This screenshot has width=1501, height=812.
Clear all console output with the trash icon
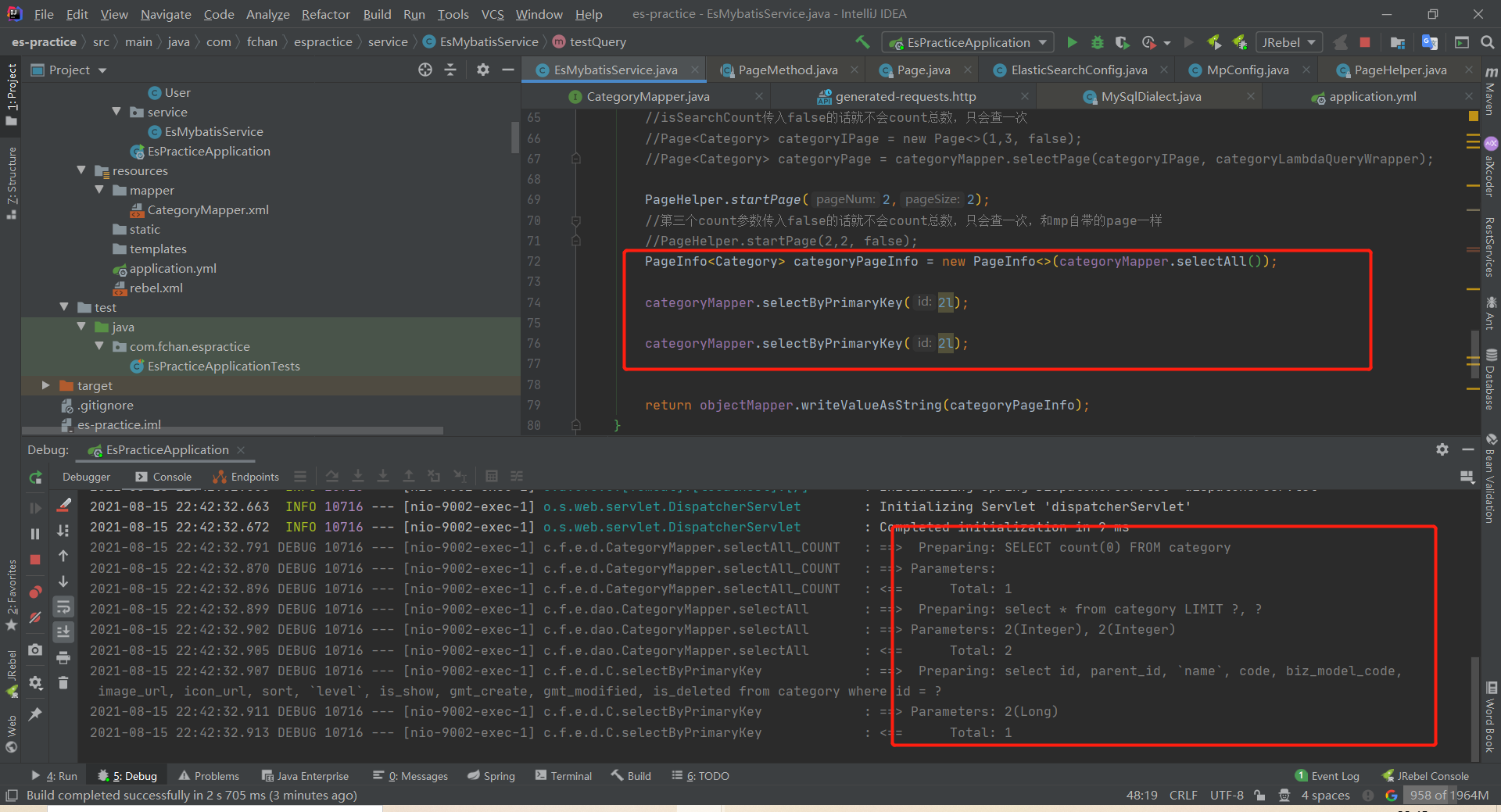pos(63,683)
